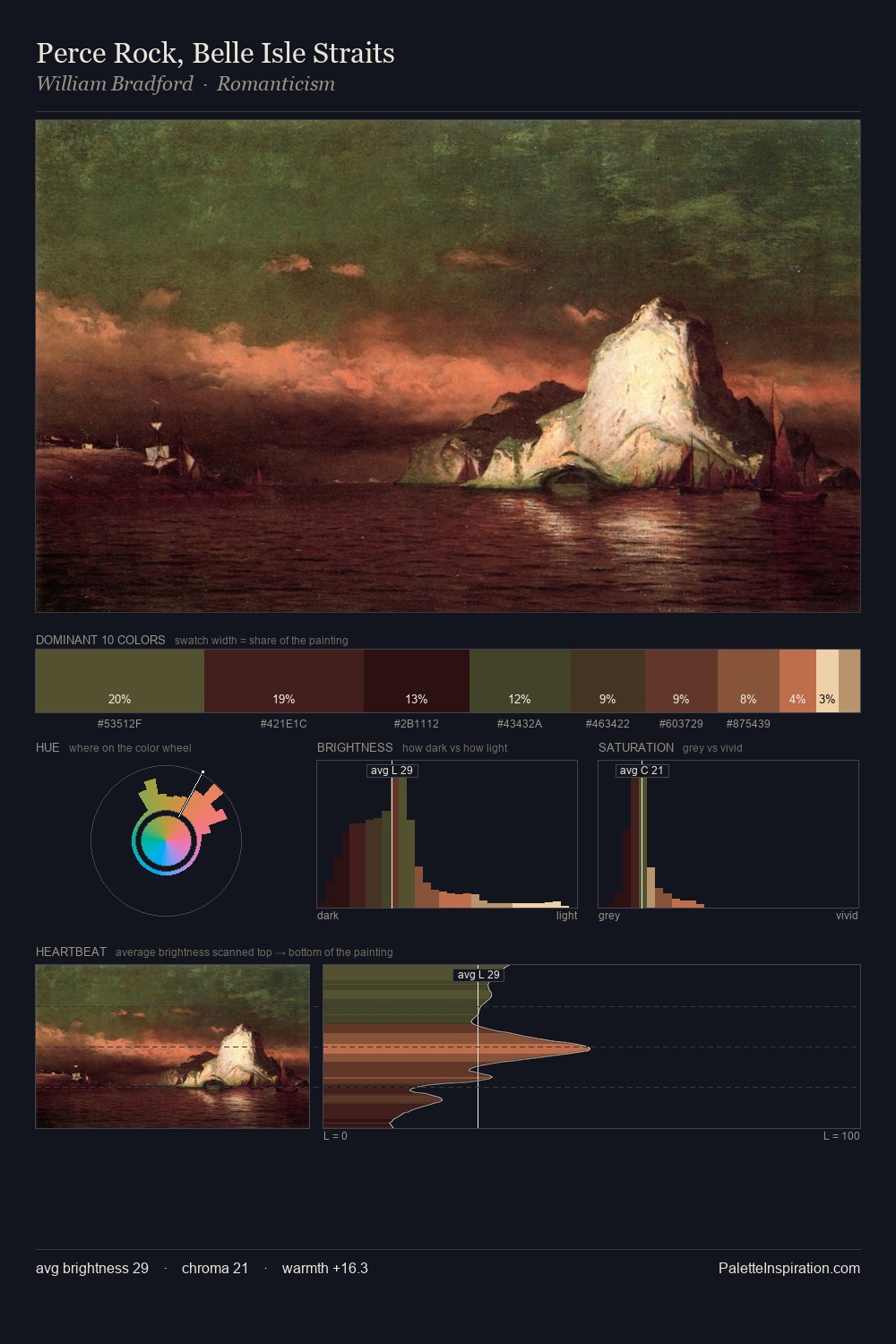Click the 'avg L 29' label in Heartbeat chart
896x1344 pixels.
478,975
